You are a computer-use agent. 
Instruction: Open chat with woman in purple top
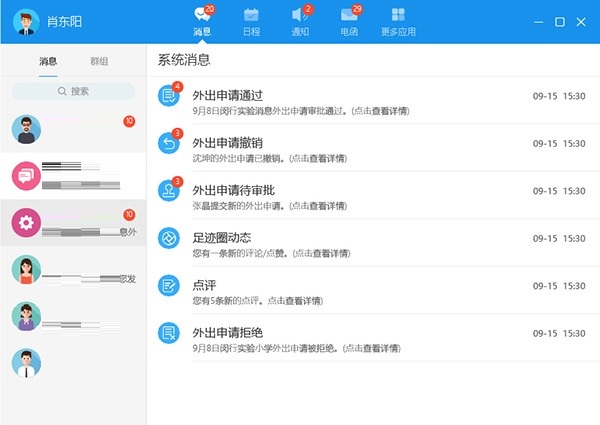[26, 316]
